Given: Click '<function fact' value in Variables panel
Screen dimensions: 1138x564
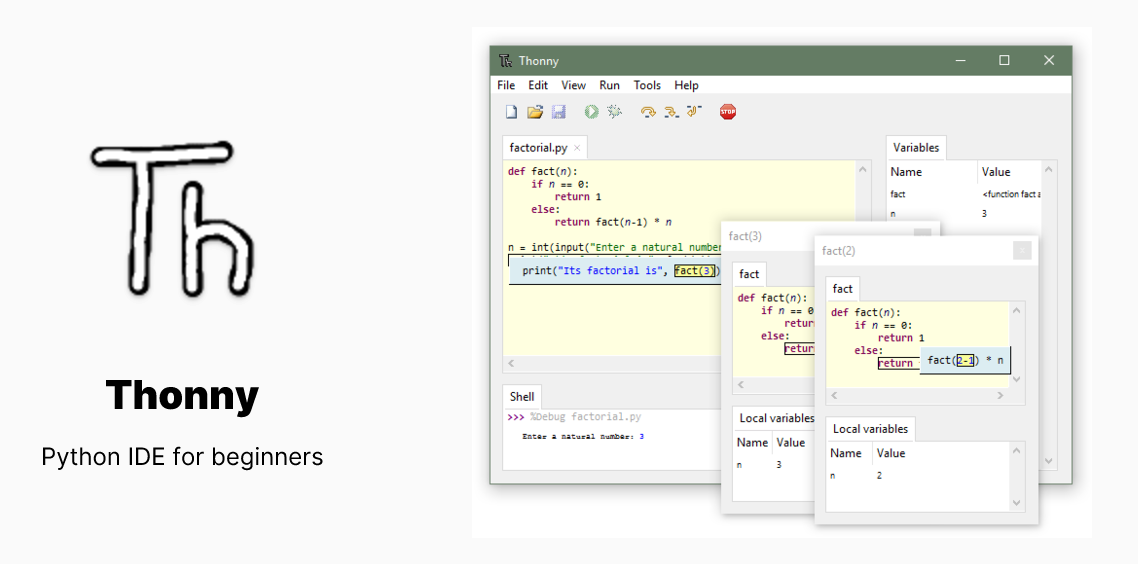Looking at the screenshot, I should (1011, 194).
